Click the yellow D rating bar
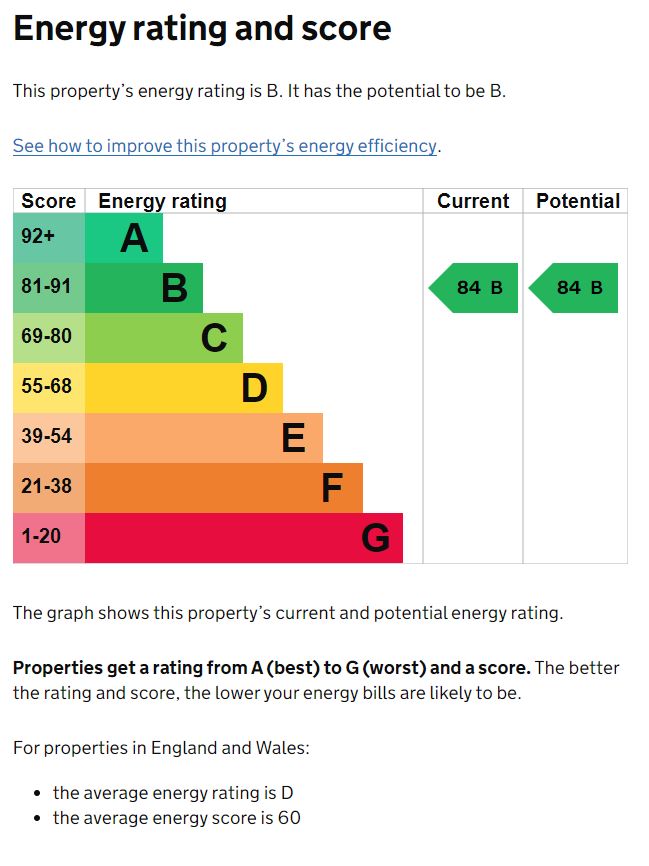The height and width of the screenshot is (866, 649). (184, 388)
